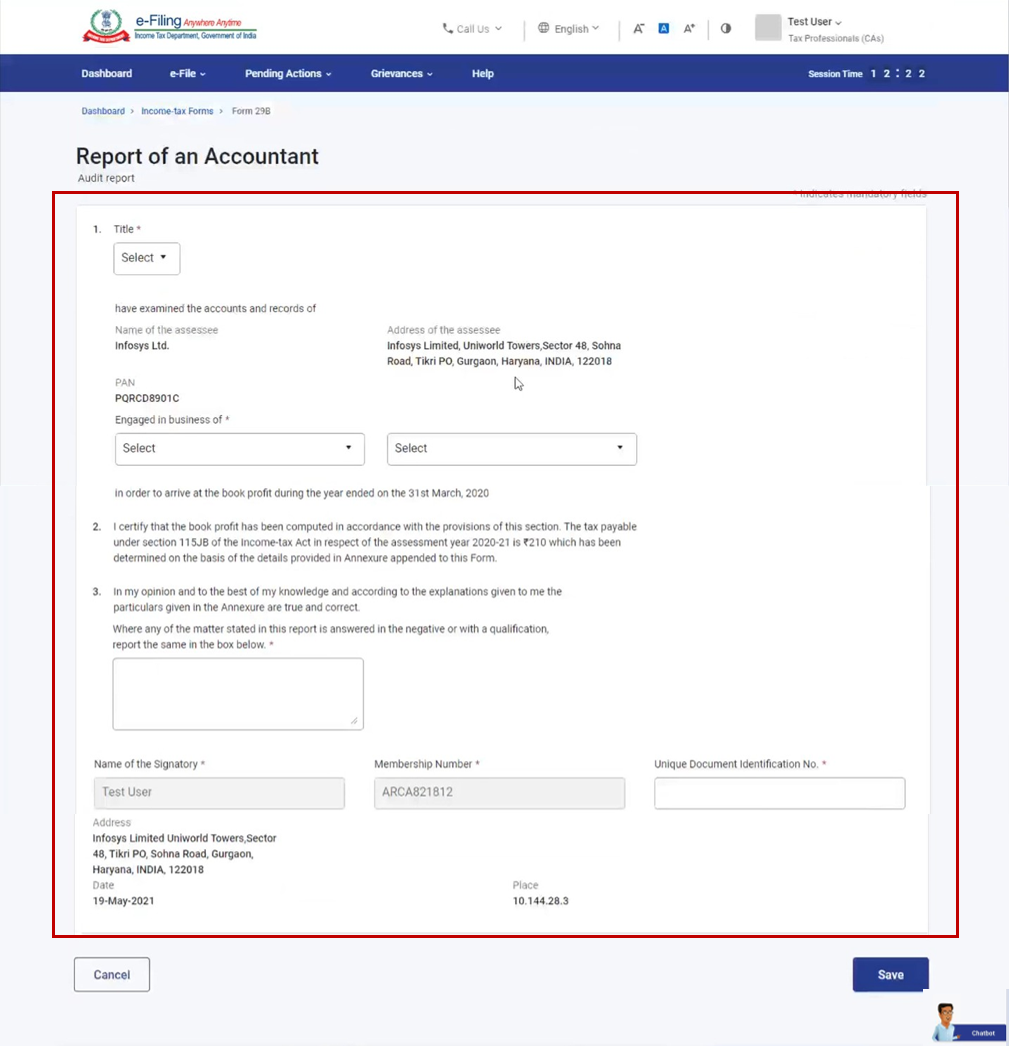This screenshot has height=1046, width=1009.
Task: Click the increase font size A+ icon
Action: click(x=688, y=29)
